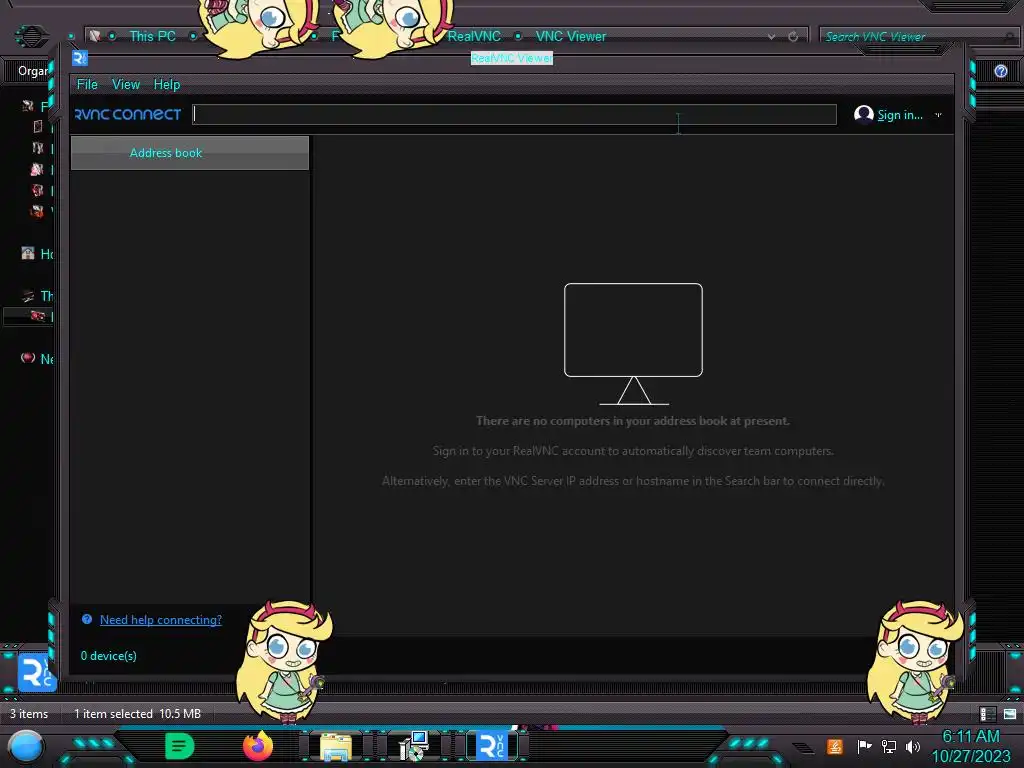Show hidden tray icons arrow

coord(804,748)
